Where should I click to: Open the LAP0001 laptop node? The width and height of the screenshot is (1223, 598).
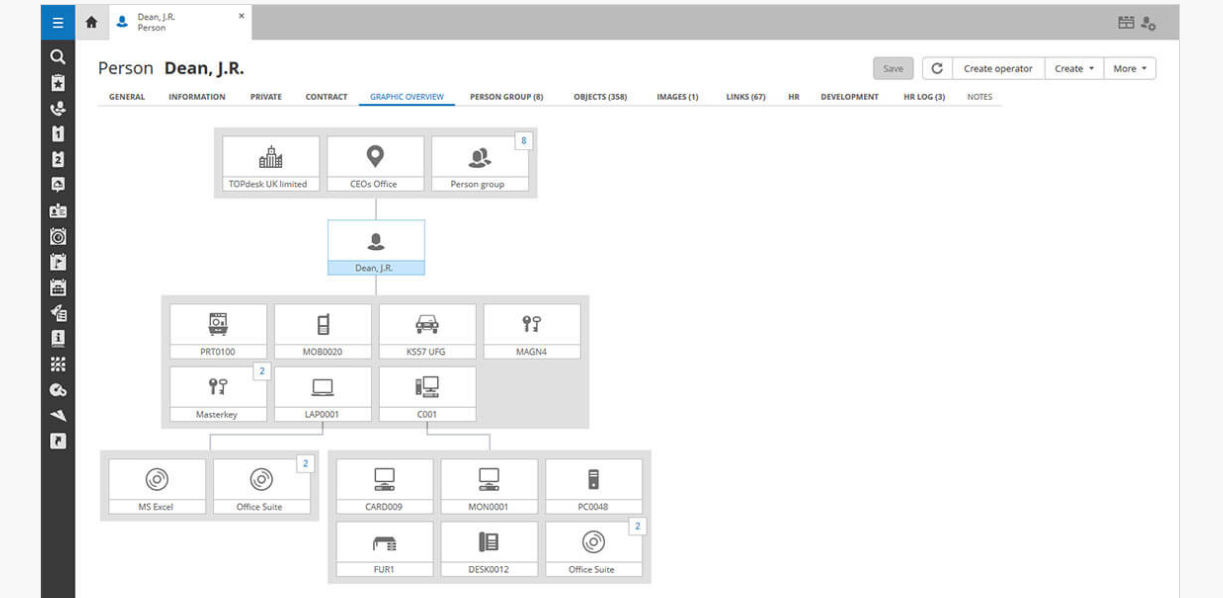coord(322,393)
